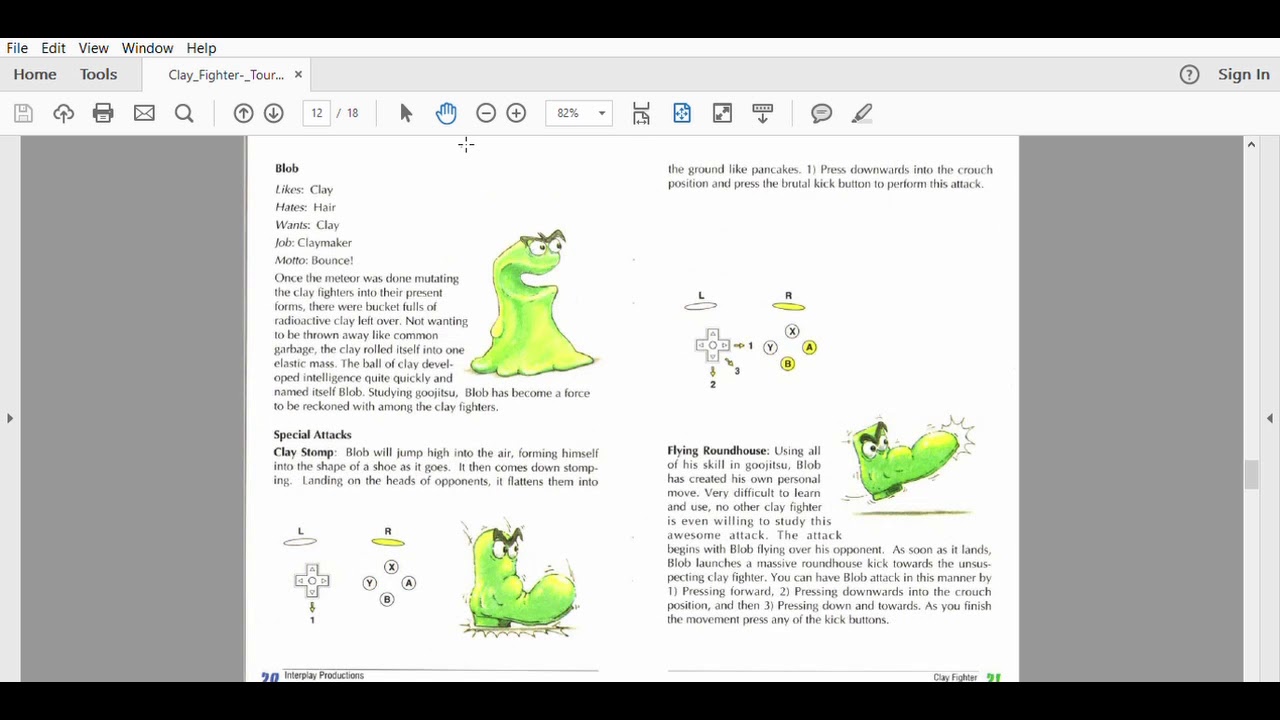Image resolution: width=1280 pixels, height=720 pixels.
Task: Print the document using printer icon
Action: 103,113
